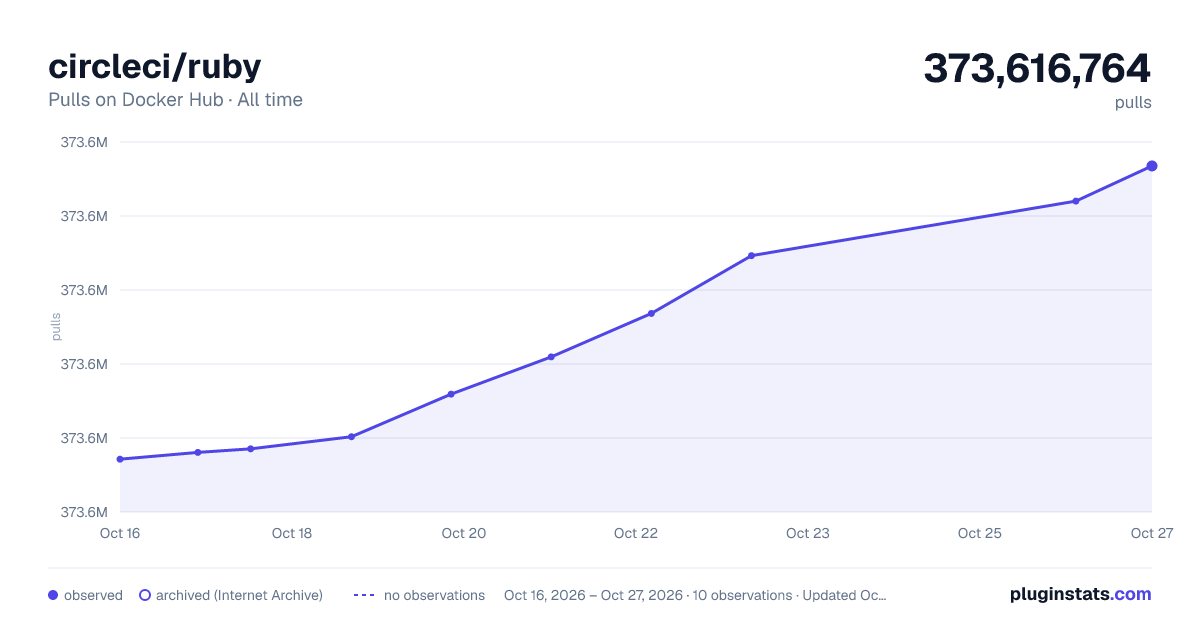Click the Oct 25 x-axis label

click(980, 533)
